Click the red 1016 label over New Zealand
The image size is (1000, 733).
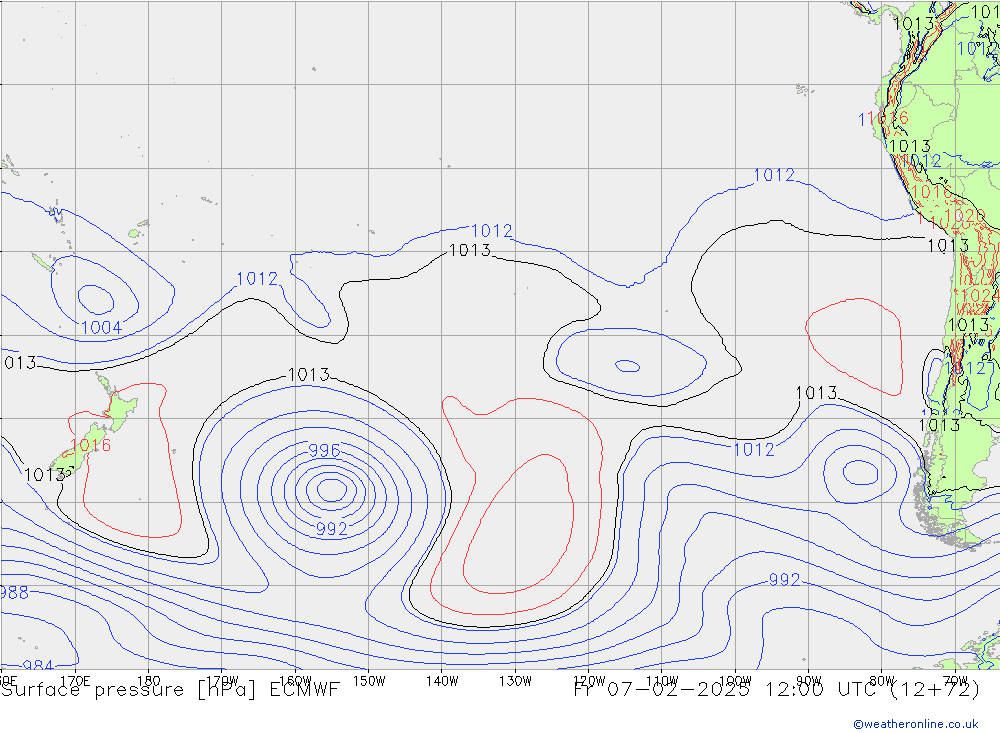[91, 445]
